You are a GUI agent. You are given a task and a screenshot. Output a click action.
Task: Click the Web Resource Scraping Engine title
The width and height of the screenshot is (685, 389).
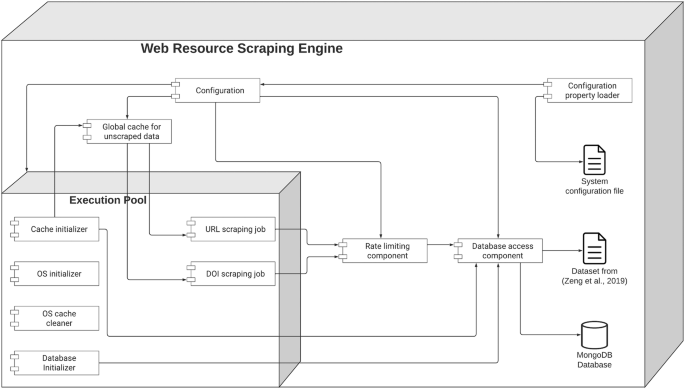pos(242,48)
